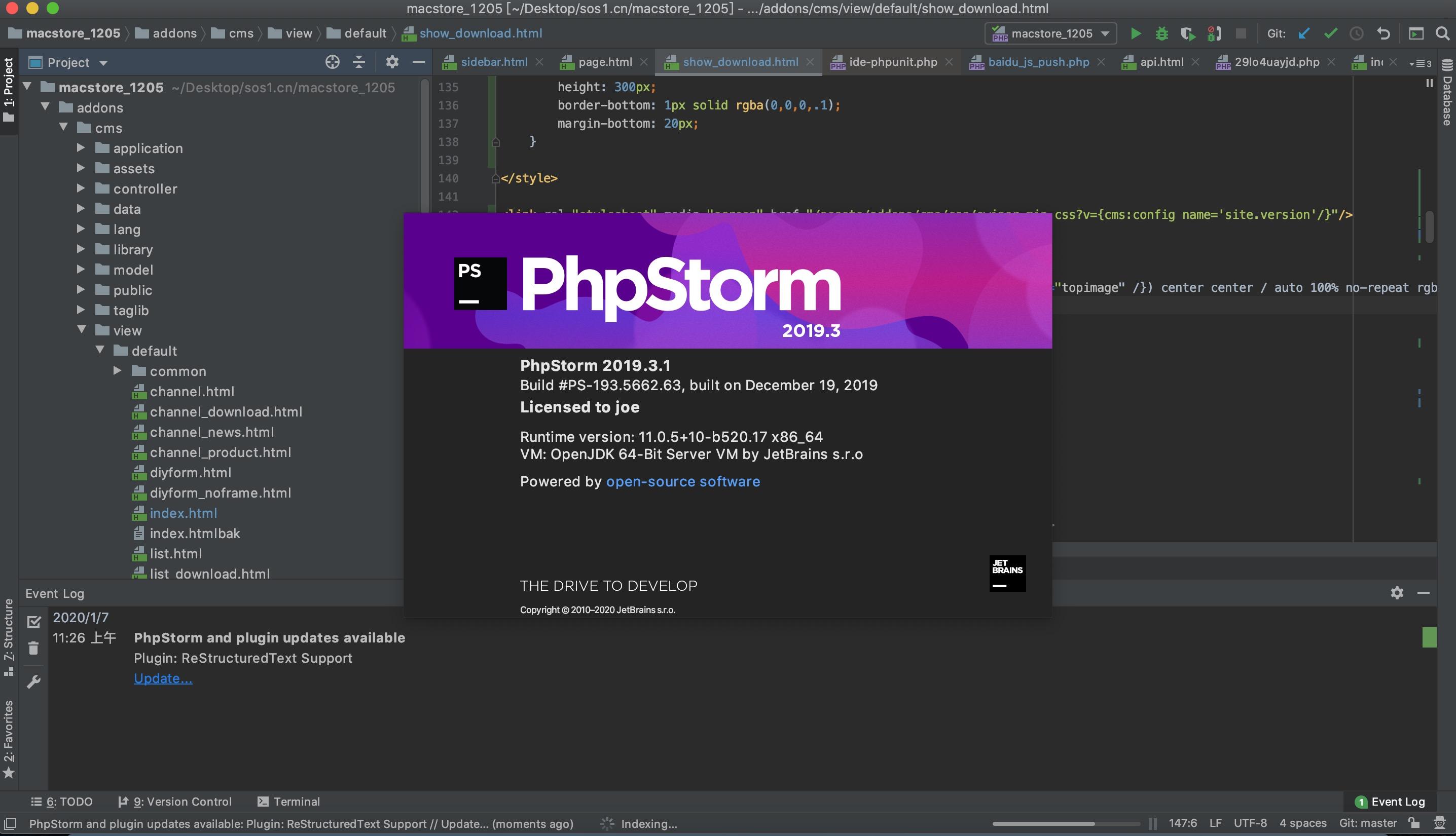Start debugging with the green bug icon

[1161, 33]
